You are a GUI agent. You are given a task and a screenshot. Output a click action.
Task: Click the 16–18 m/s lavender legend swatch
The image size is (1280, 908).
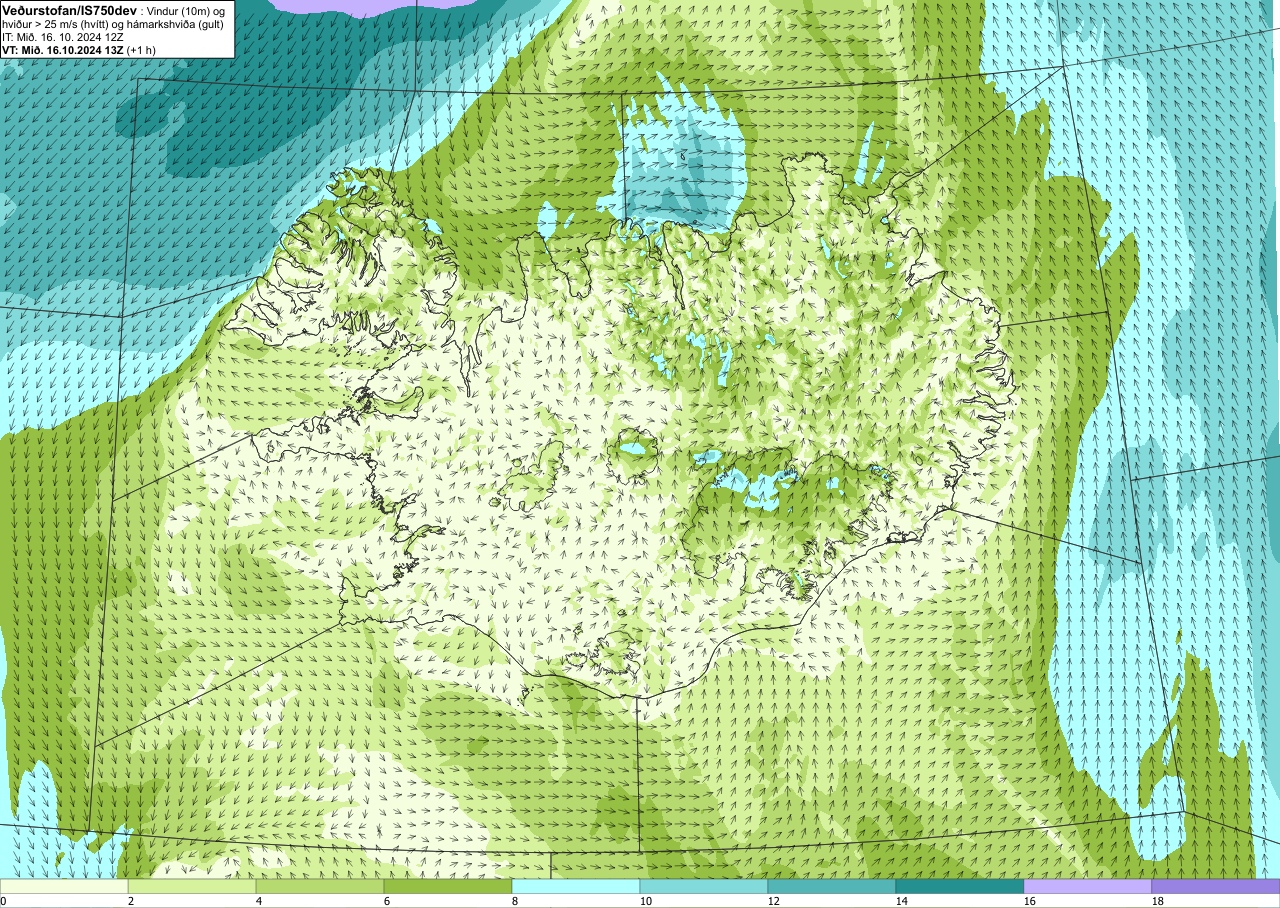point(1088,886)
